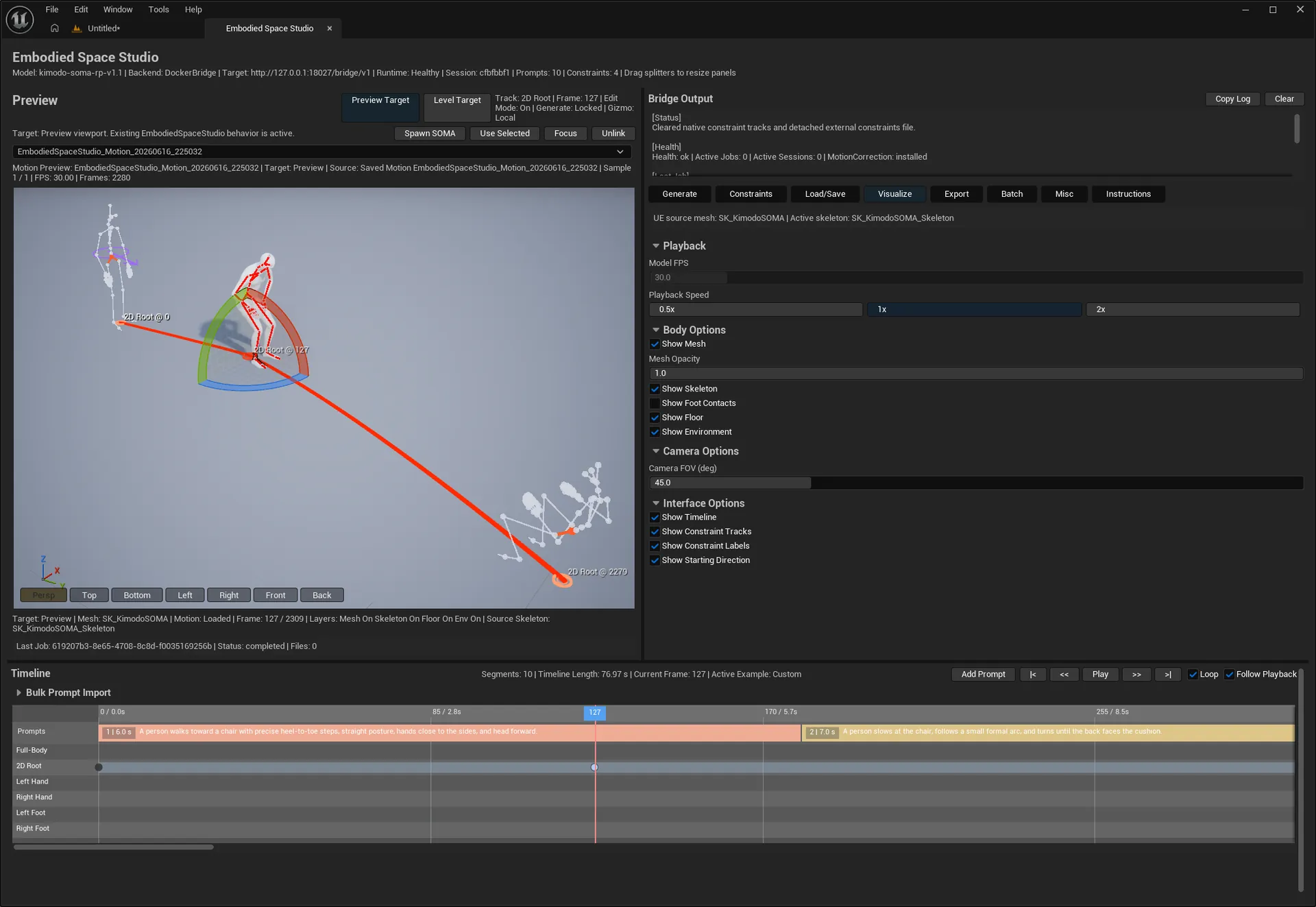The height and width of the screenshot is (907, 1316).
Task: Click the Use Selected button
Action: pyautogui.click(x=504, y=134)
